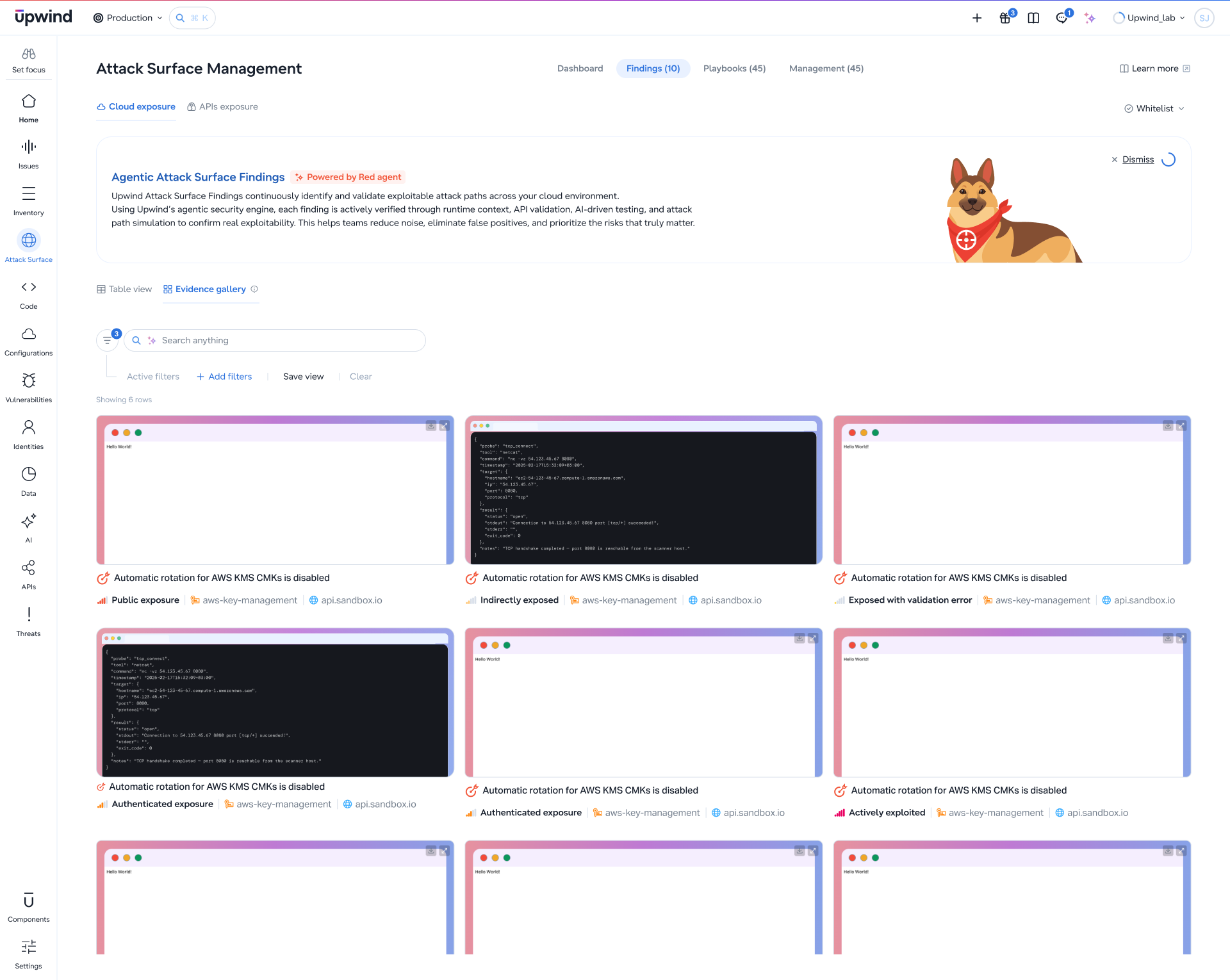This screenshot has width=1230, height=980.
Task: Click Add filters
Action: point(224,377)
